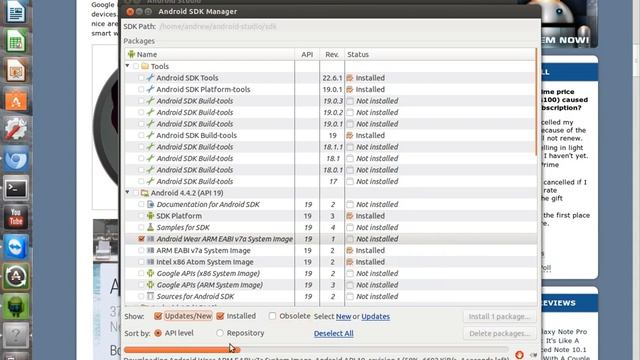Click the stop download icon by the progress bar
The width and height of the screenshot is (640, 360).
pos(519,355)
